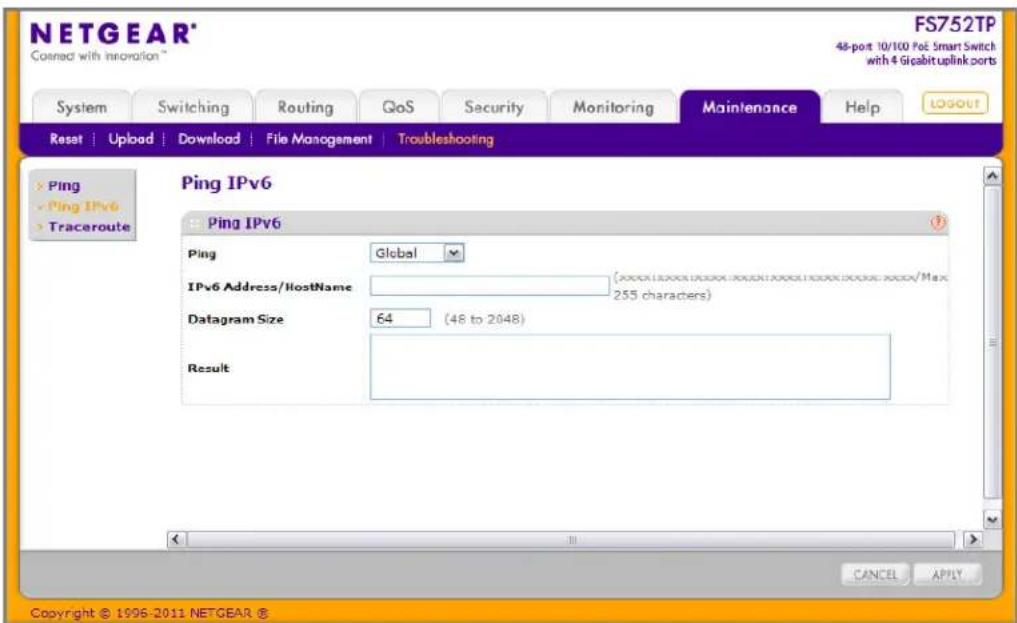Image resolution: width=1017 pixels, height=623 pixels.
Task: Click the "(48 to 2048)" range hint
Action: (485, 319)
